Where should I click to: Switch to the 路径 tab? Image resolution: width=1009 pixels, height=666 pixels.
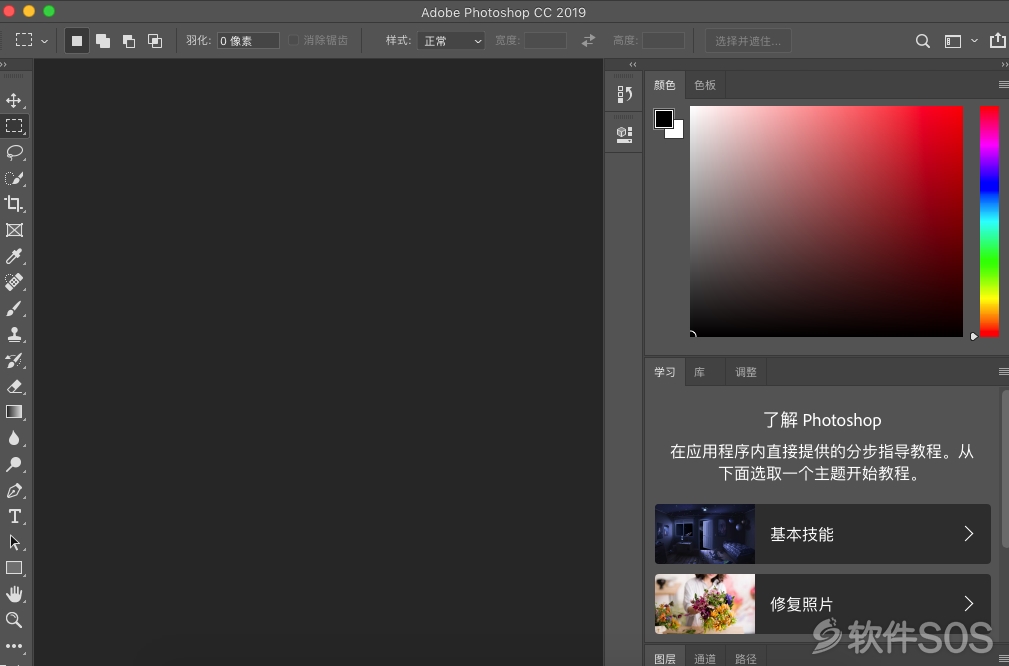(745, 658)
